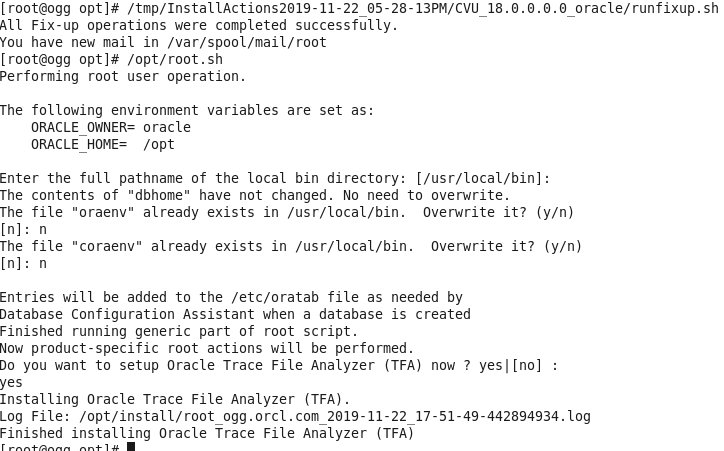Click the terminal cursor block at the prompt
The height and width of the screenshot is (451, 724).
pos(131,446)
